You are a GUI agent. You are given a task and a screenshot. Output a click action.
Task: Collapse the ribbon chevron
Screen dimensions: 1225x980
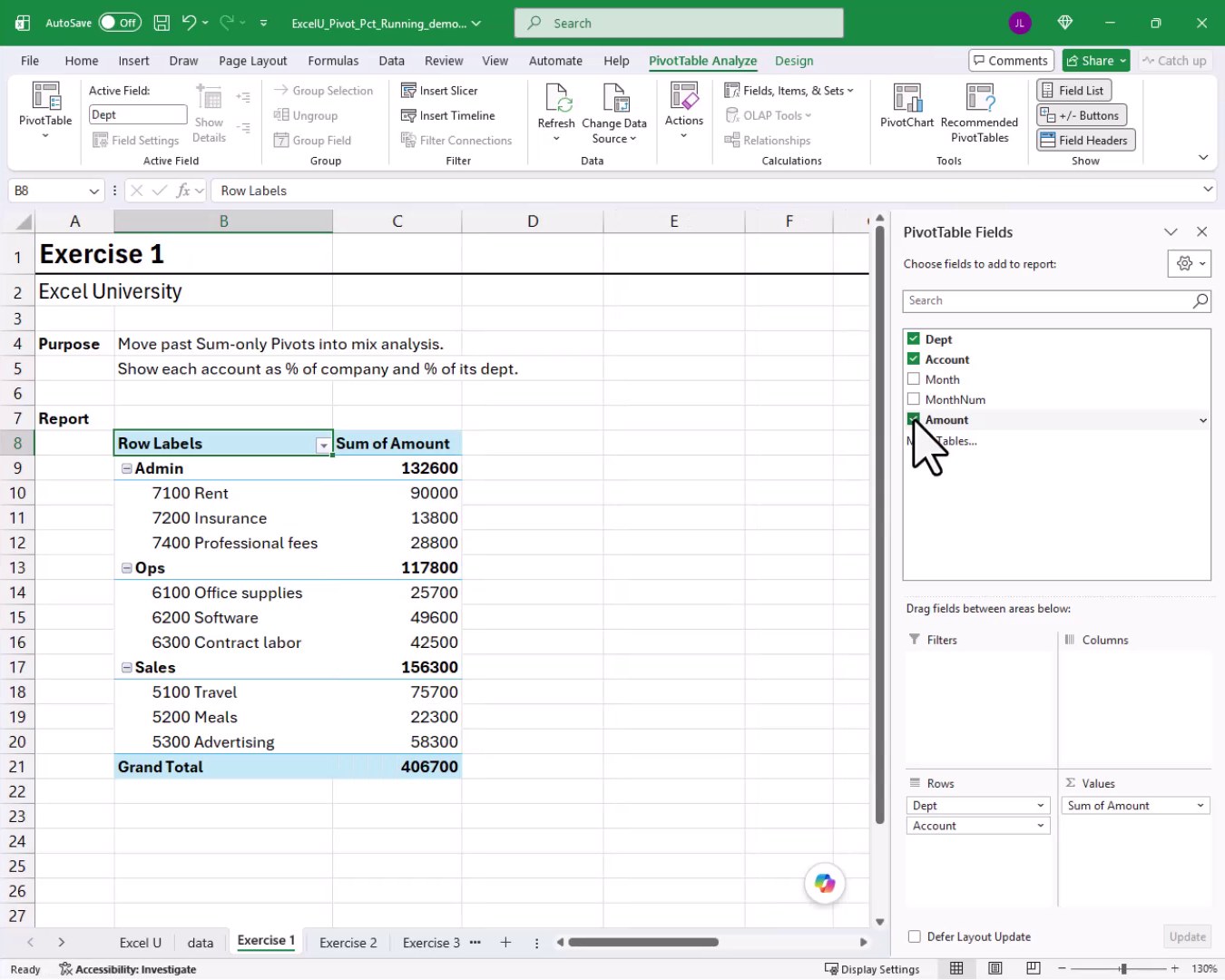[1203, 158]
